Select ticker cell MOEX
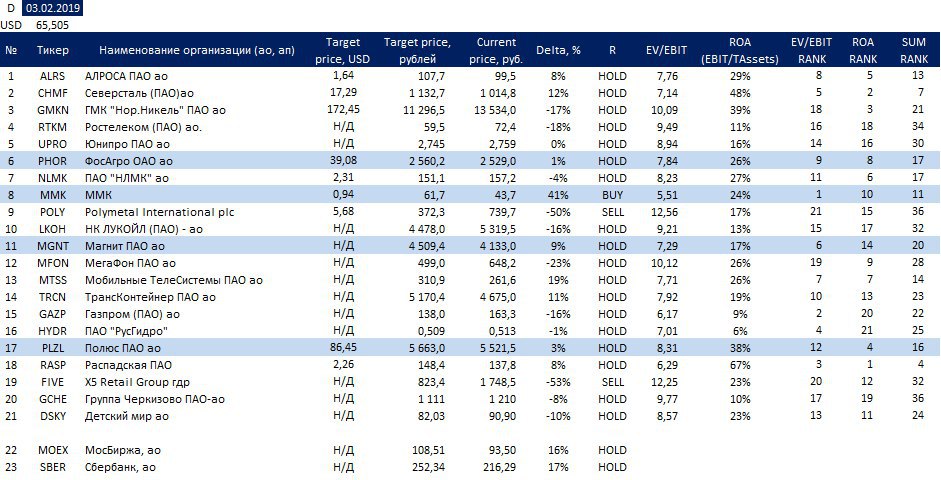The image size is (941, 480). click(53, 451)
